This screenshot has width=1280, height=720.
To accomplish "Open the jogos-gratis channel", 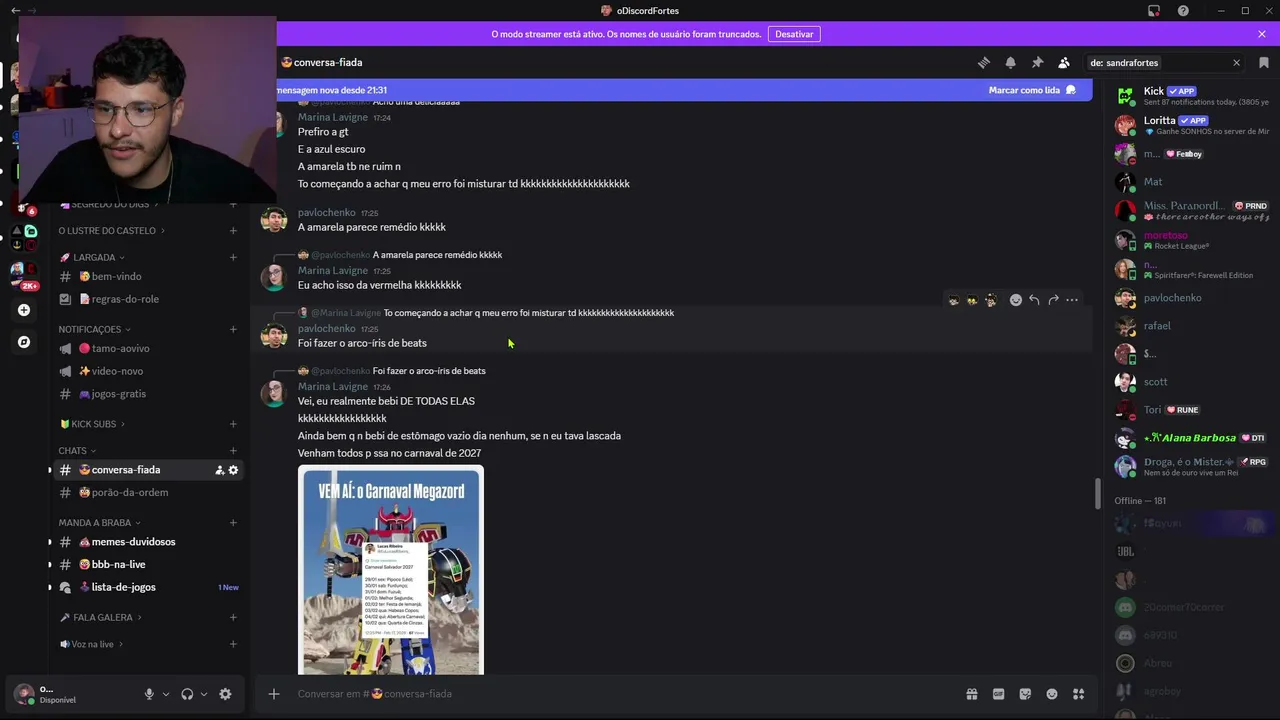I will tap(149, 394).
